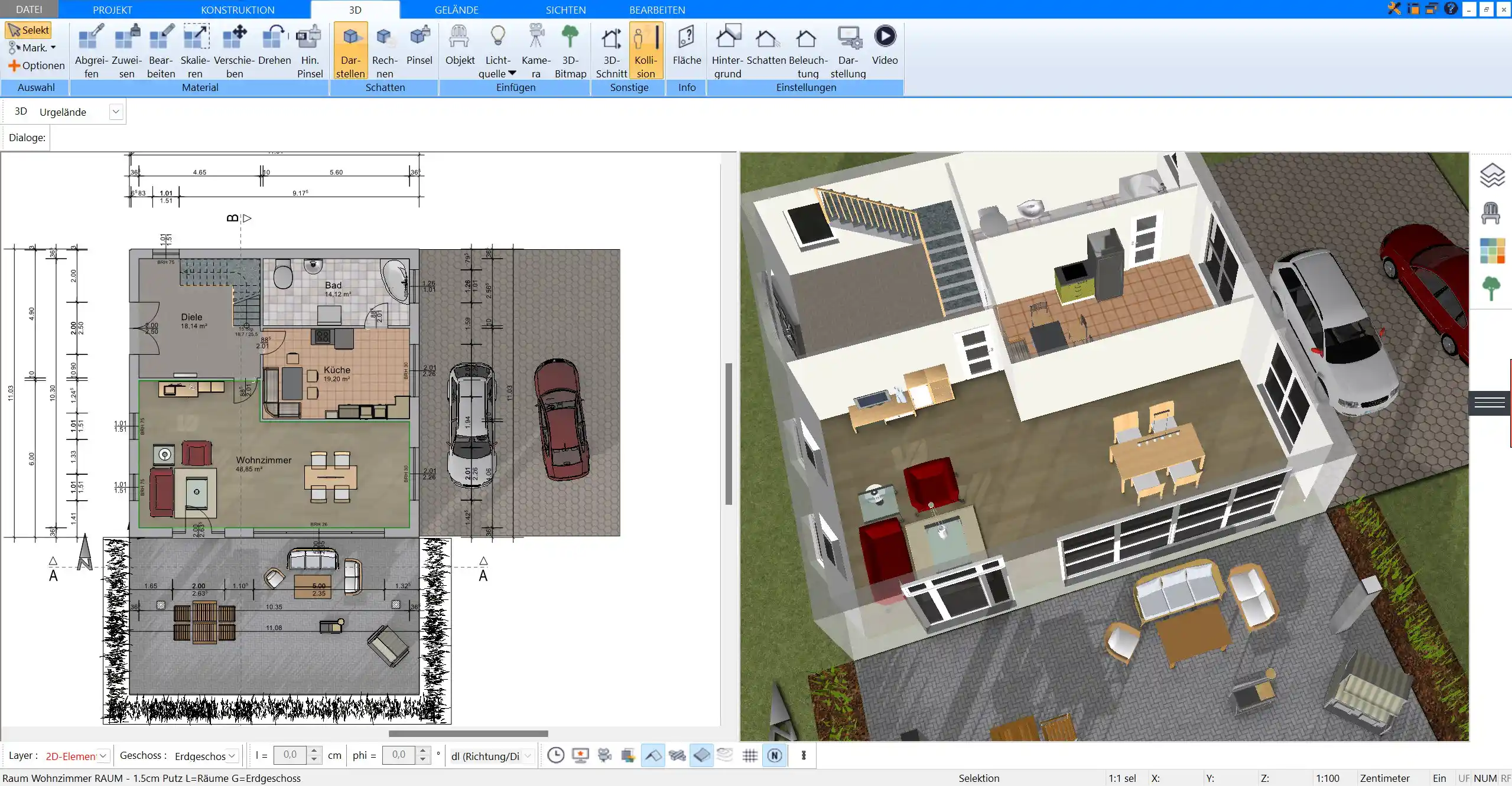Switch to the PROJEKT tab
Screen dimensions: 1512x786
pos(112,10)
